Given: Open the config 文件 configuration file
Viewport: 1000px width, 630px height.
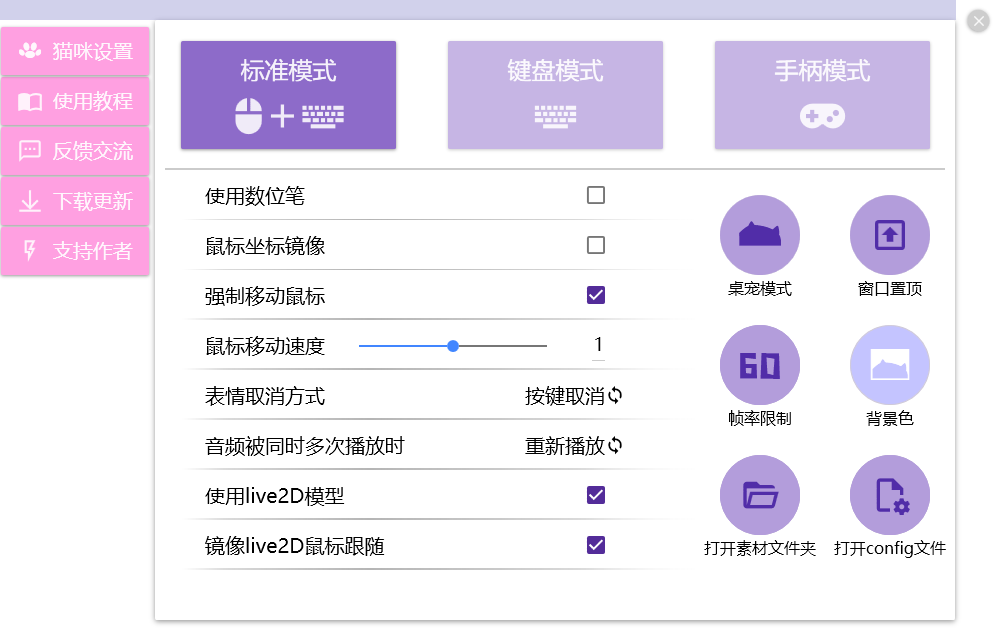Looking at the screenshot, I should pyautogui.click(x=889, y=494).
